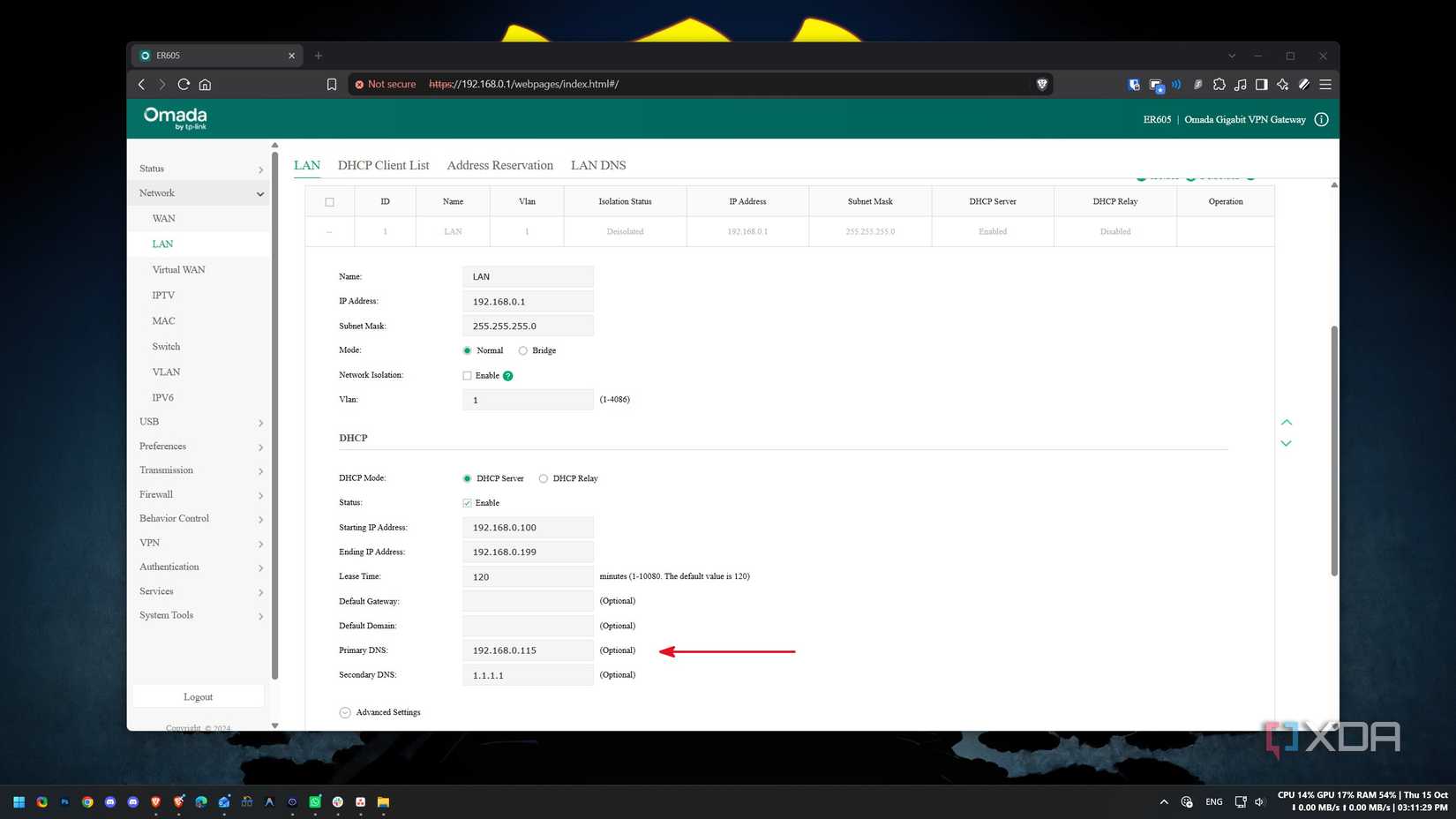The image size is (1456, 819).
Task: Bookmark this page using the bookmark icon
Action: click(x=332, y=84)
